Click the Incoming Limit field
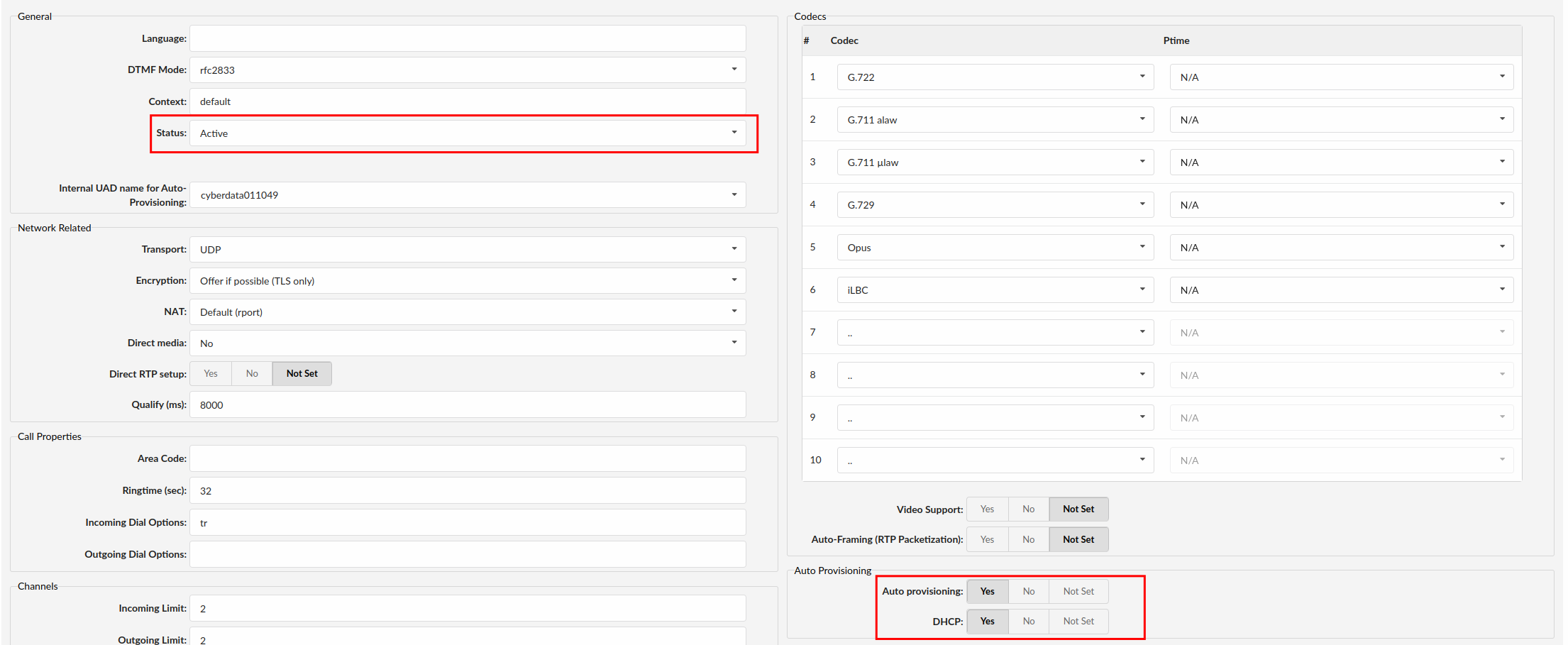1568x645 pixels. click(x=468, y=609)
